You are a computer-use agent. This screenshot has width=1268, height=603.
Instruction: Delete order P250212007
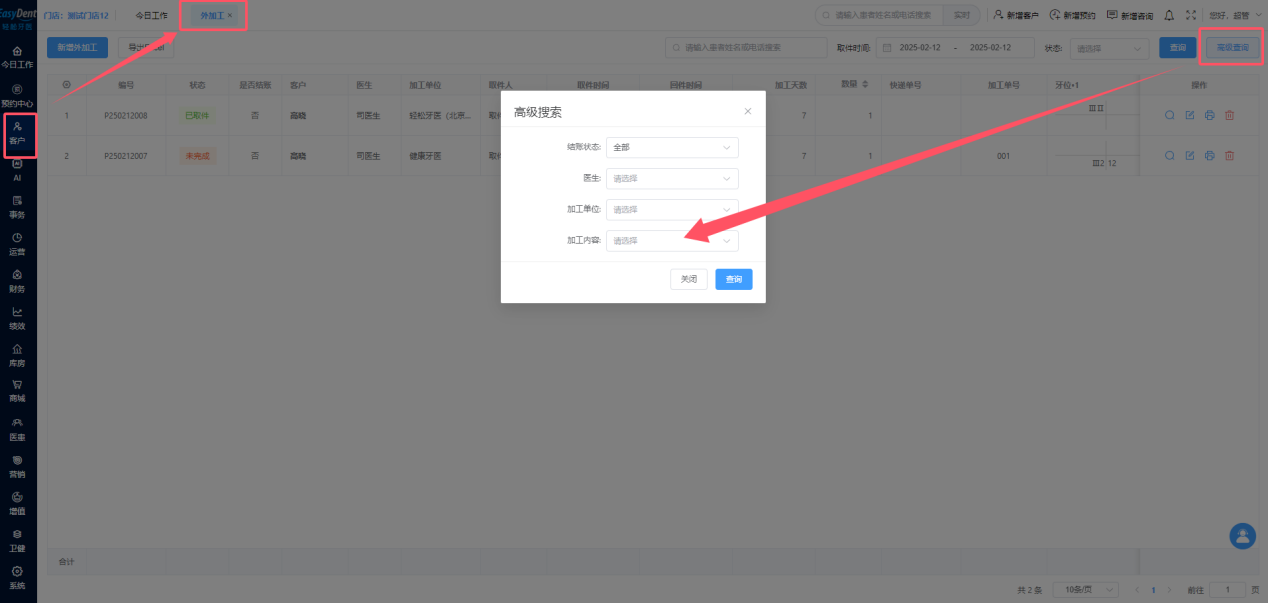[x=1230, y=155]
